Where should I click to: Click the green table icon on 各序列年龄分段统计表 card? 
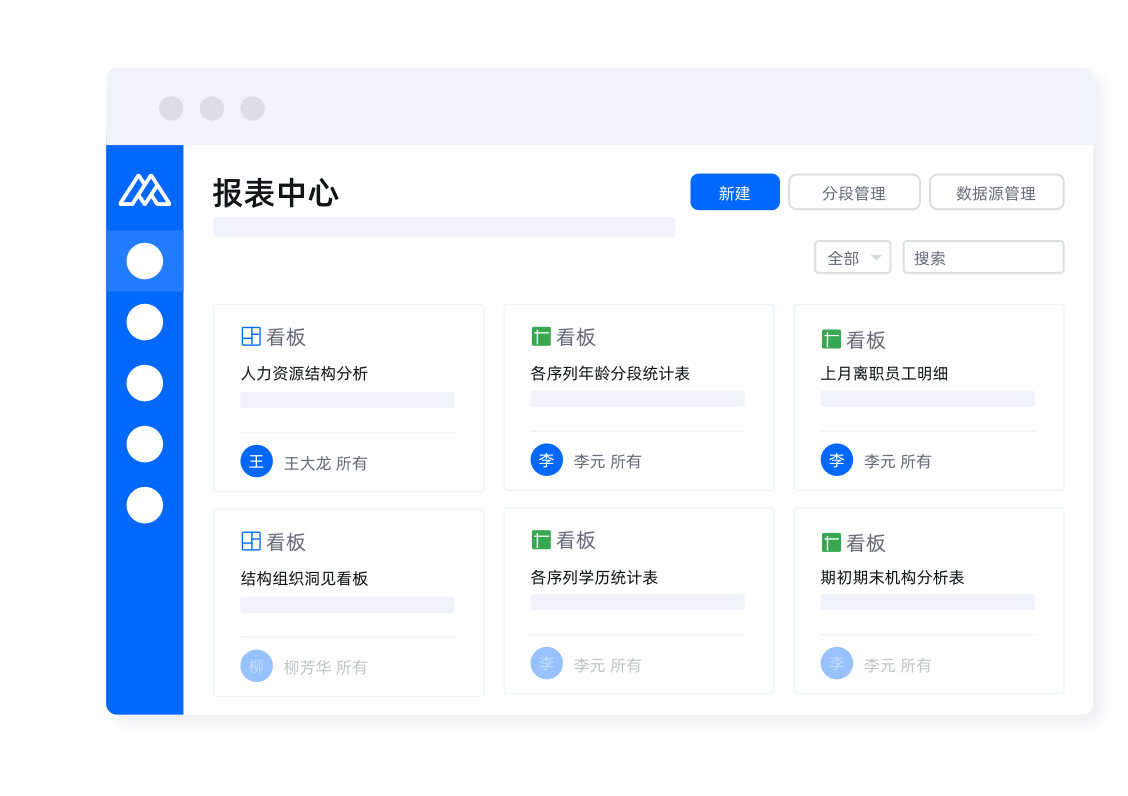[x=541, y=337]
